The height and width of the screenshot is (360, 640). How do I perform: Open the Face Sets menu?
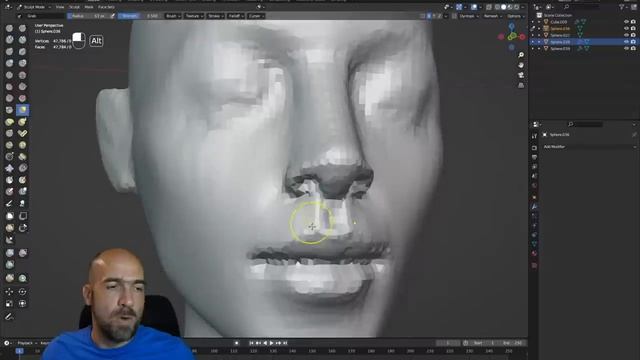(106, 7)
